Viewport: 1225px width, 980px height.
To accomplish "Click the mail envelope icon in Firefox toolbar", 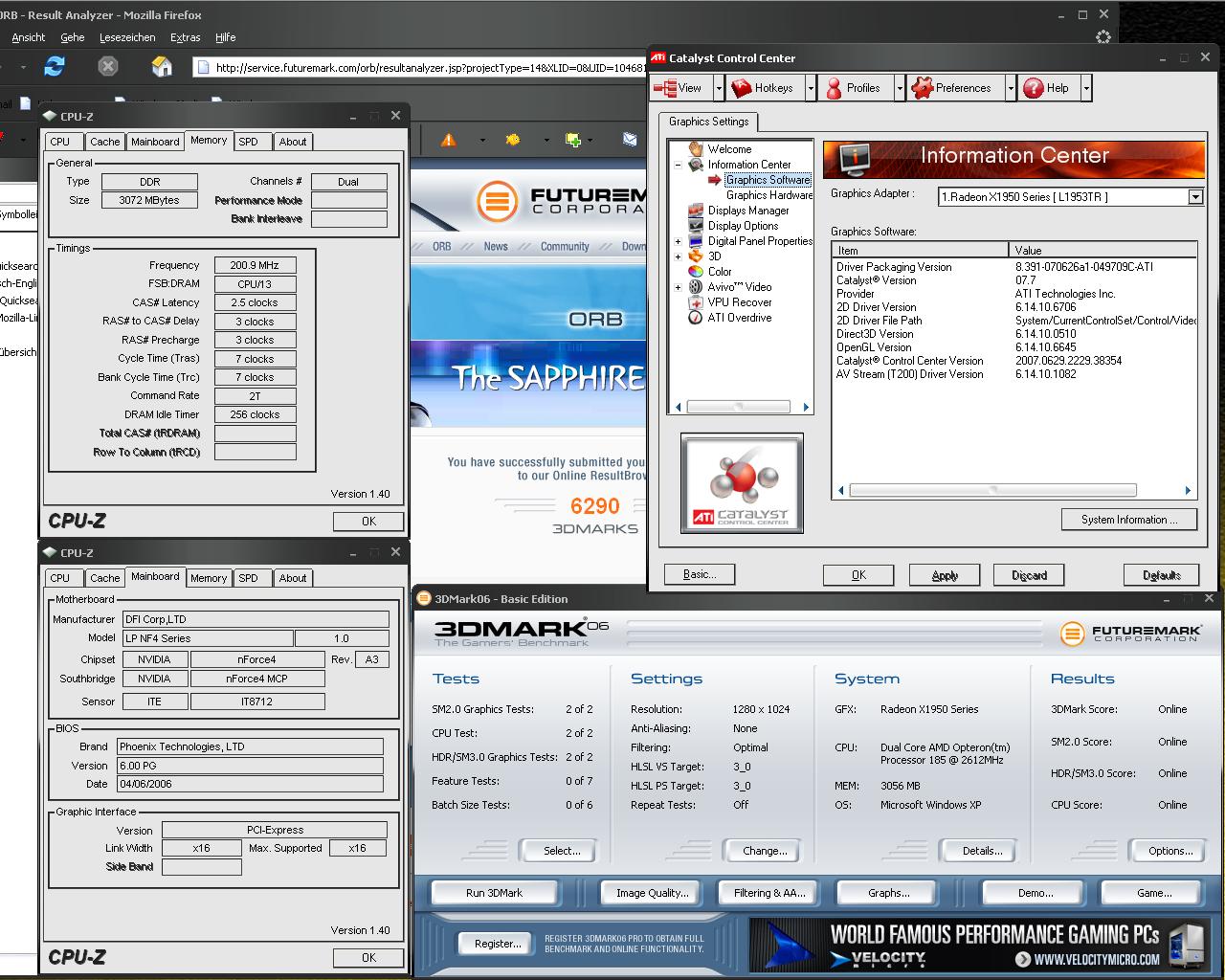I will click(x=630, y=140).
